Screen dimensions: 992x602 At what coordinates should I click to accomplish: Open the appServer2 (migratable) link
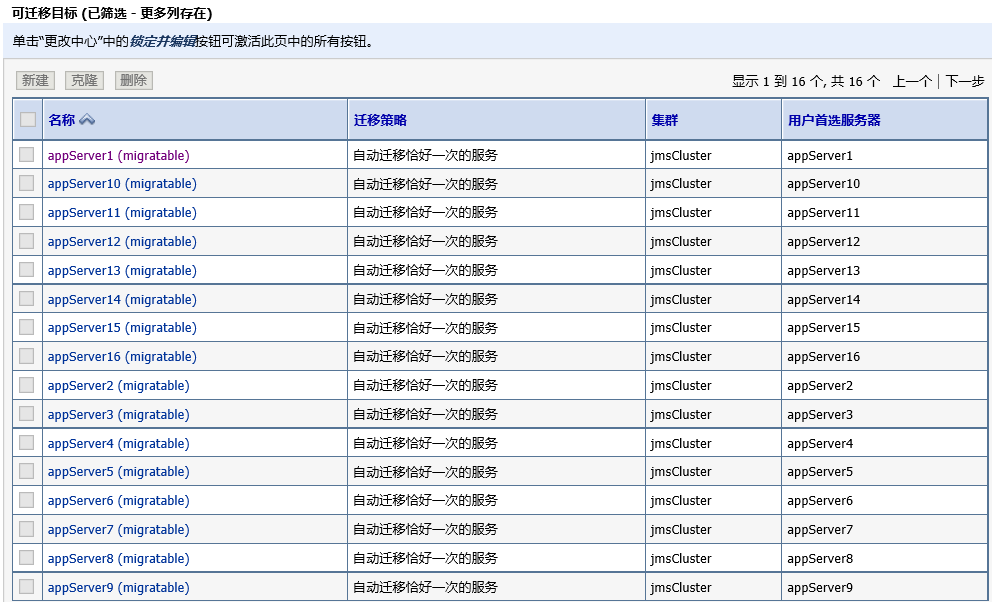point(119,386)
